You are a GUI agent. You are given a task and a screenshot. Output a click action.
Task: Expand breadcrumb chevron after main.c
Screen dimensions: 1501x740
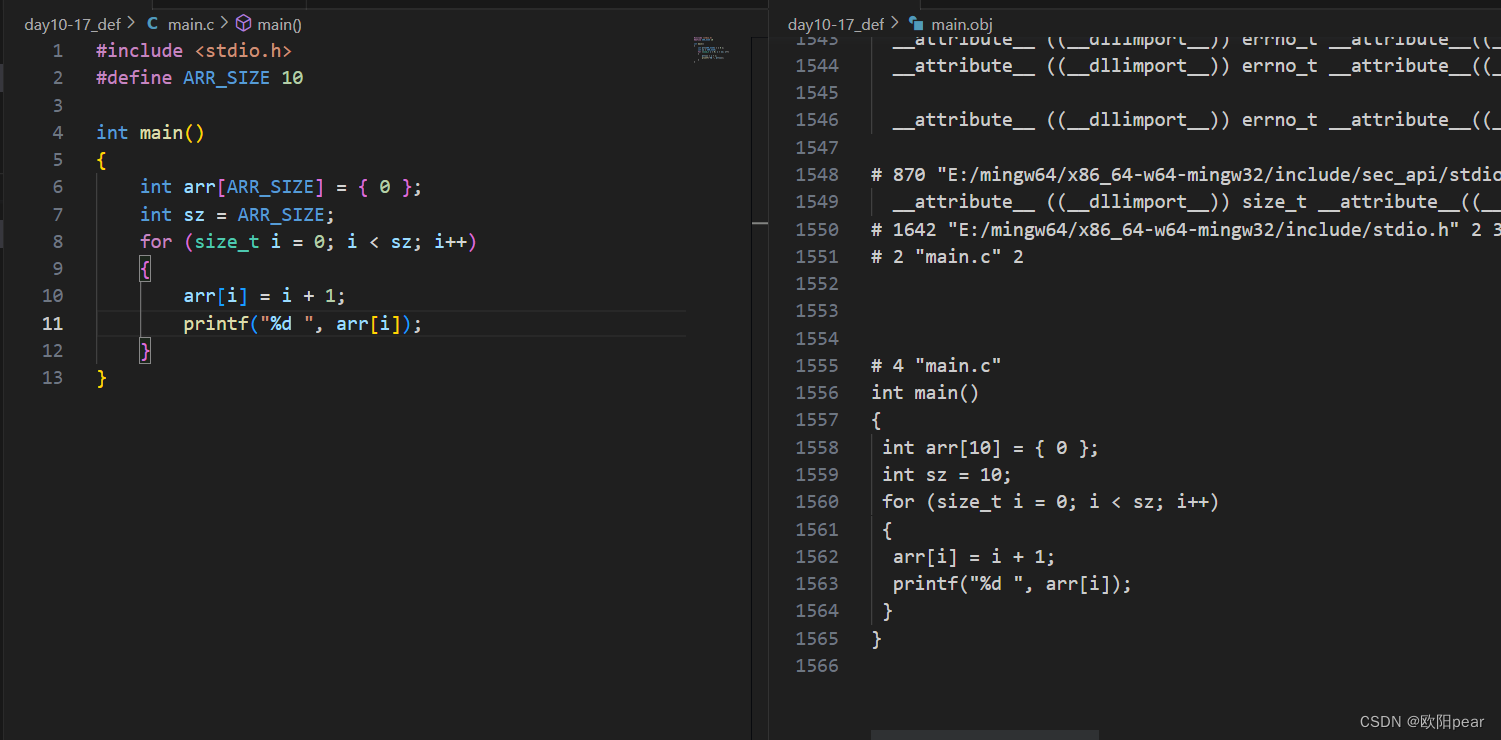pos(223,24)
